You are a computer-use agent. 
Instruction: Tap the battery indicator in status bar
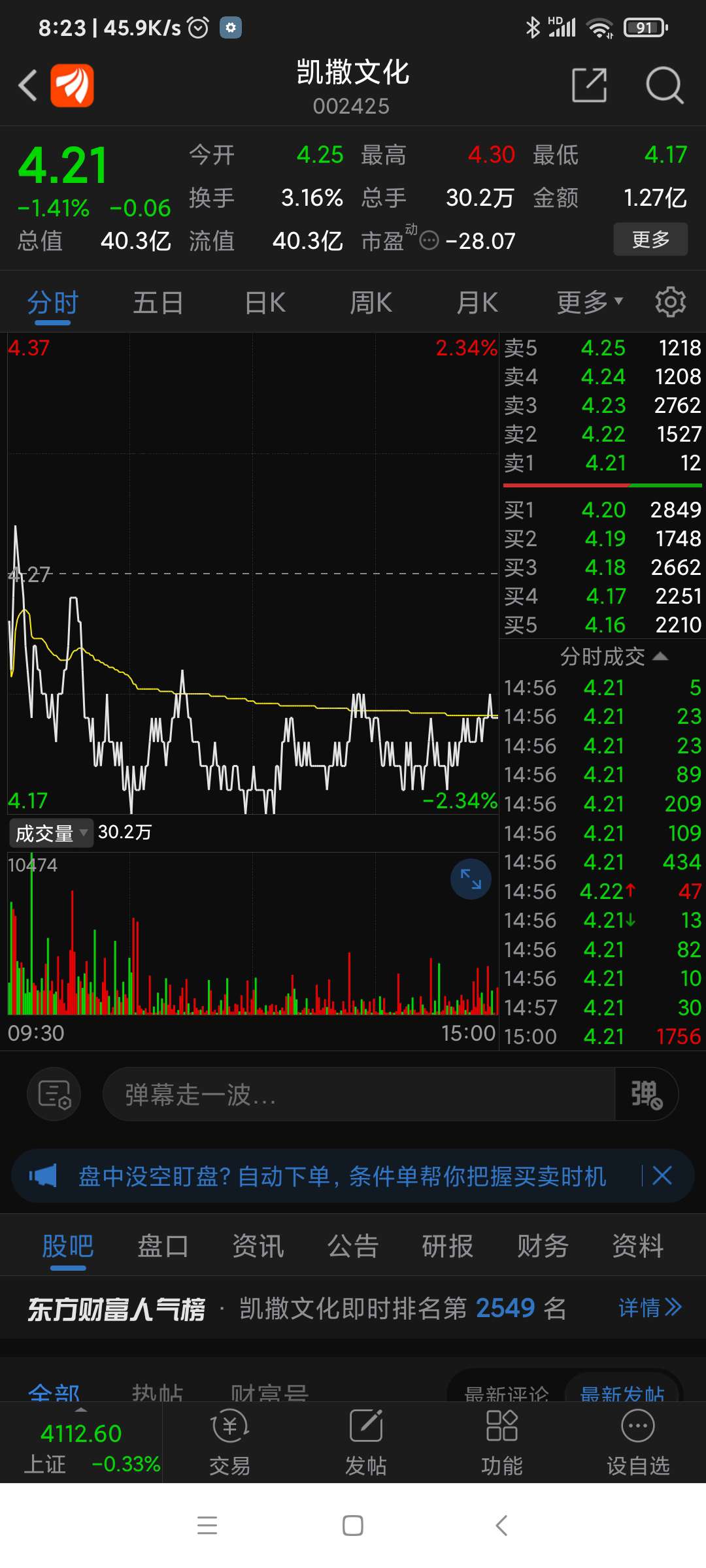coord(645,27)
